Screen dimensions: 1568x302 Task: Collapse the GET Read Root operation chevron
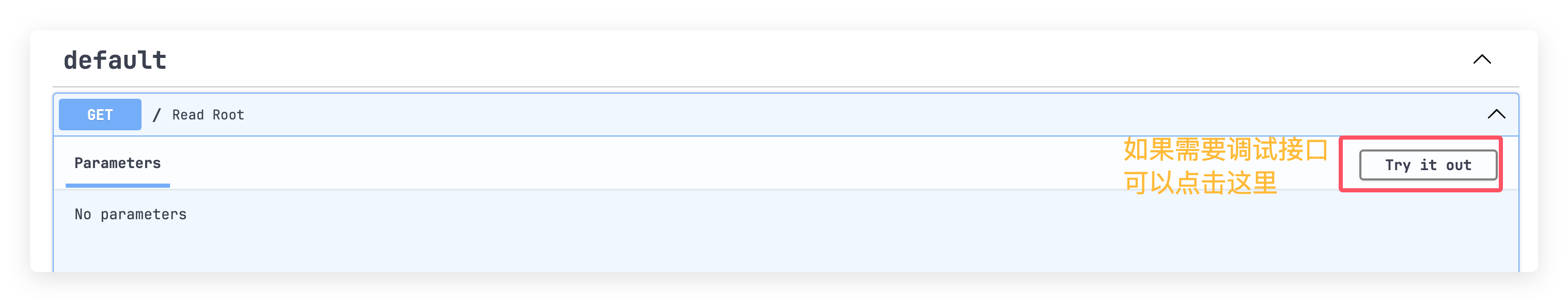point(1496,114)
